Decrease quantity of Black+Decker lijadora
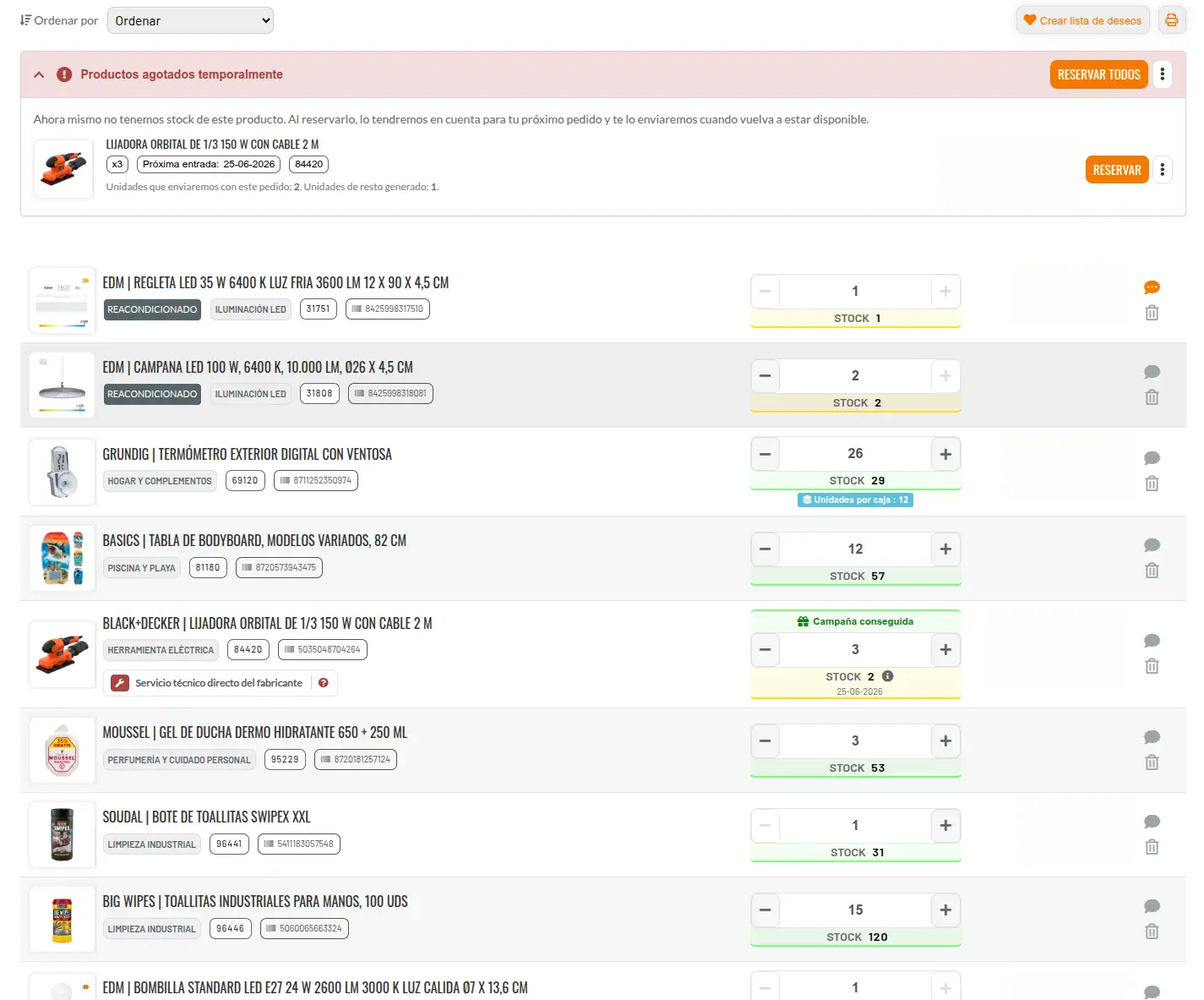Screen dimensions: 1204x1000 click(765, 649)
